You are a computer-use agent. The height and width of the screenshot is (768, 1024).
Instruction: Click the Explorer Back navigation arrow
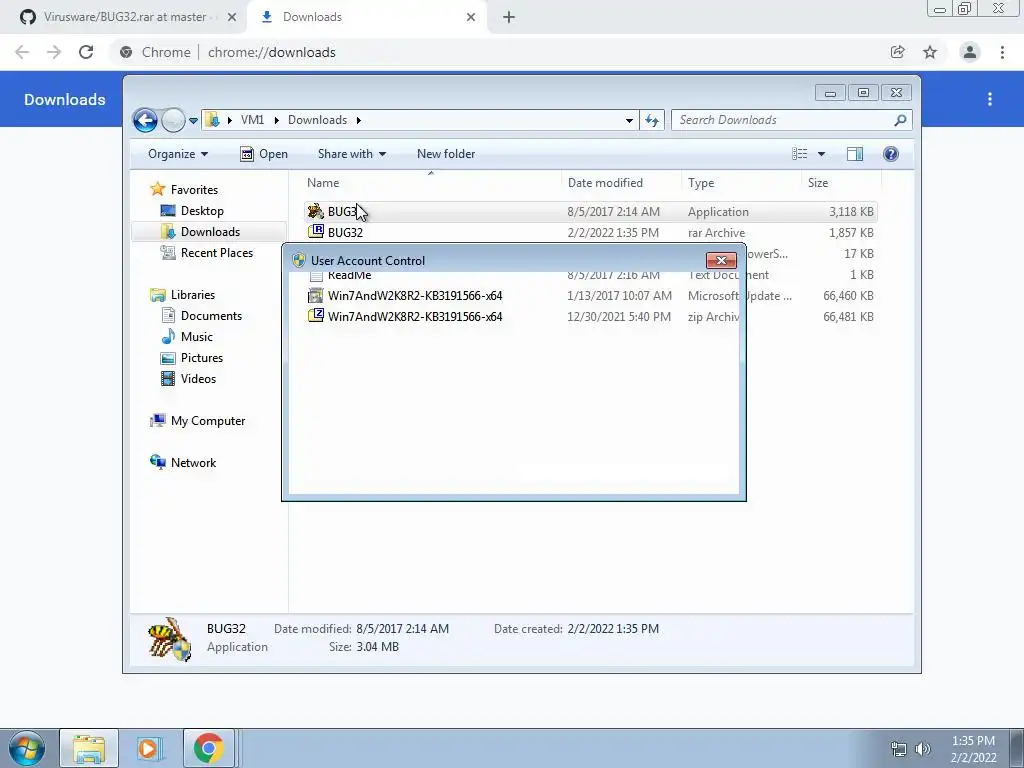(145, 120)
